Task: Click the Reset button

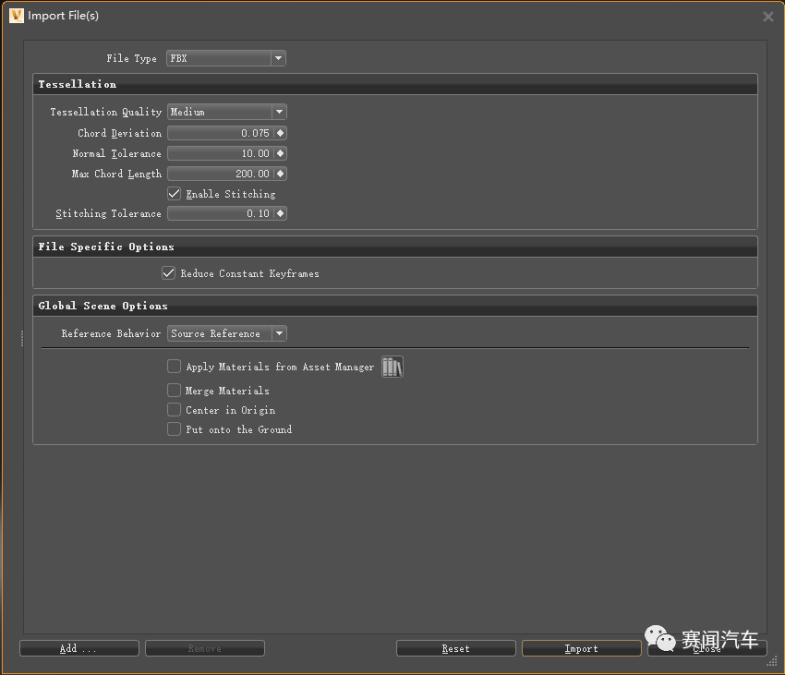Action: coord(455,649)
